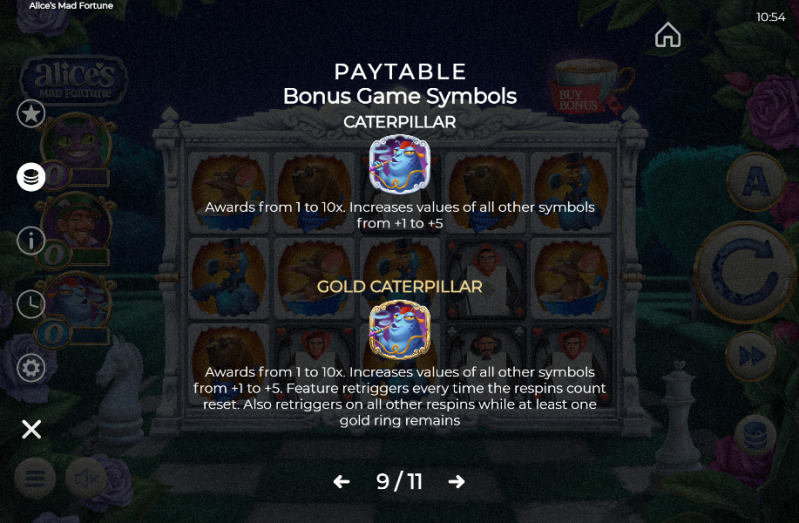Click the Caterpillar symbol image

point(400,164)
